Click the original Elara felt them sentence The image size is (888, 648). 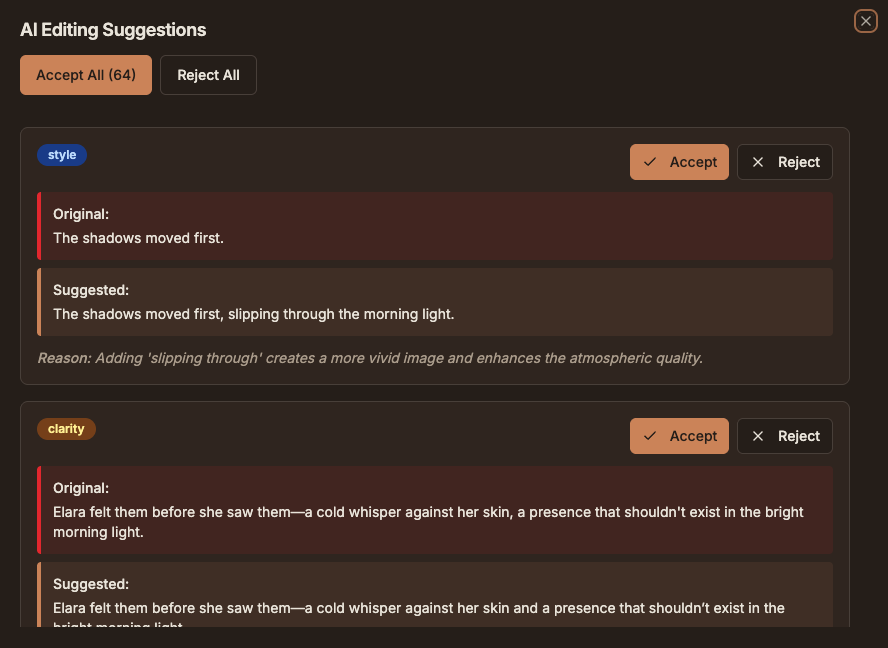point(428,522)
